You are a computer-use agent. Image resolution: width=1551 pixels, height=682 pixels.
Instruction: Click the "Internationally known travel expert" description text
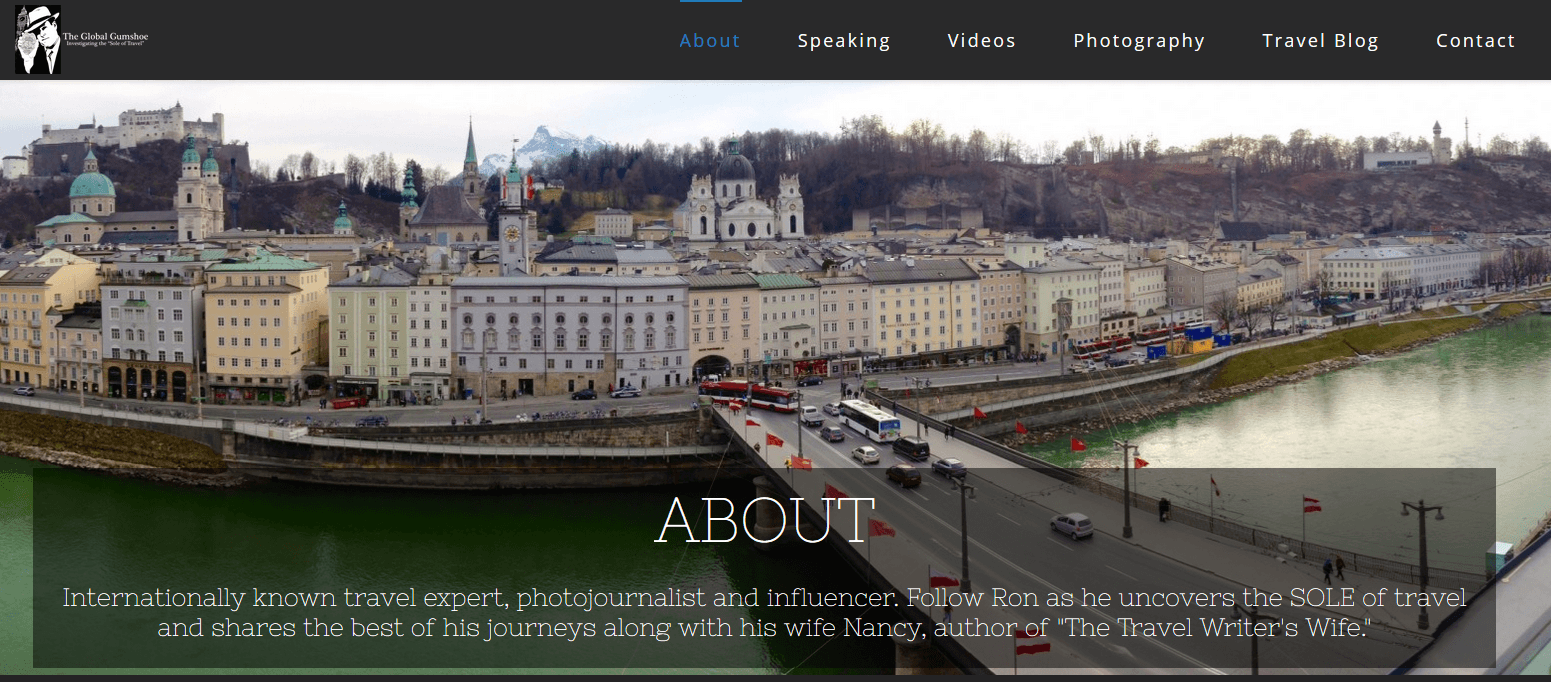tap(764, 613)
